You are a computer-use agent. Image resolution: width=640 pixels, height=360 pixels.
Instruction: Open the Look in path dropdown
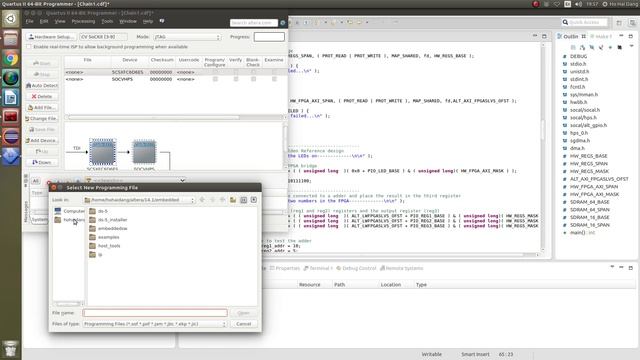(x=139, y=200)
